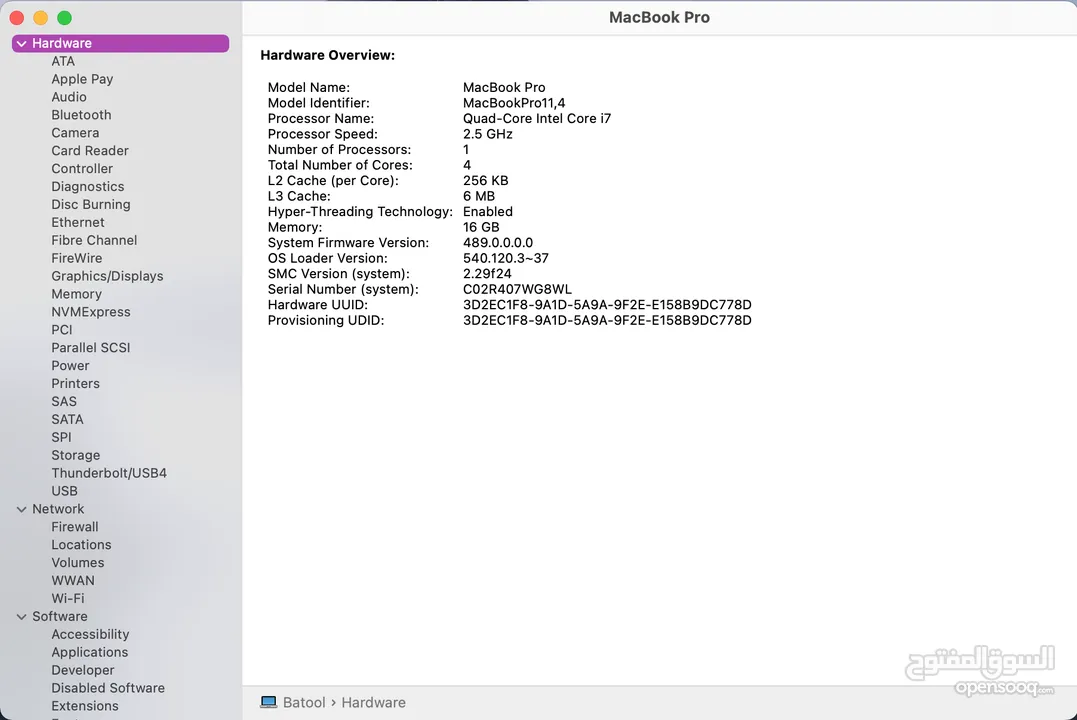Open Disc Burning in the sidebar
The height and width of the screenshot is (720, 1077).
tap(91, 204)
